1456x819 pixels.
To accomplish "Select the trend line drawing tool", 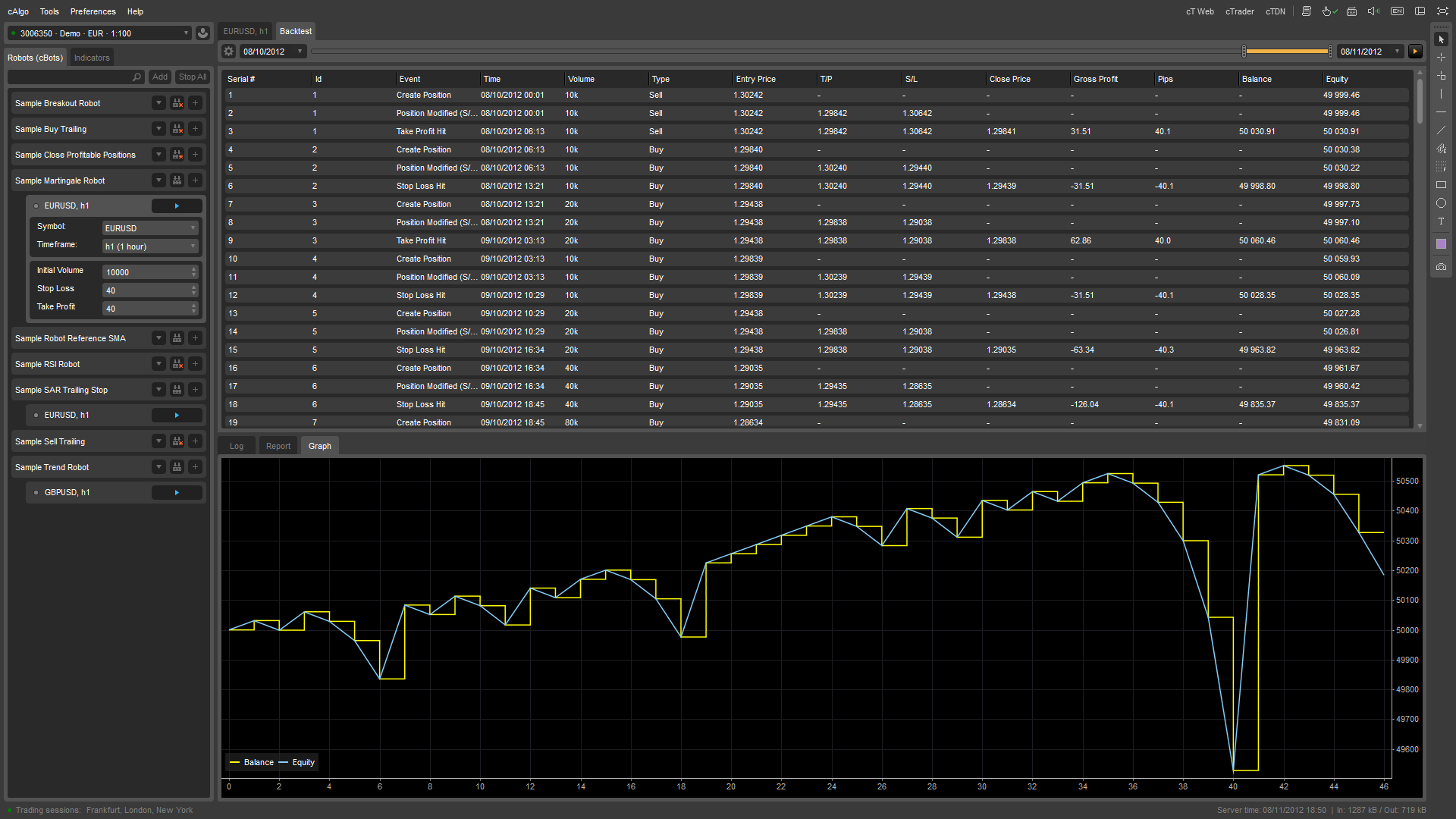I will click(1441, 130).
